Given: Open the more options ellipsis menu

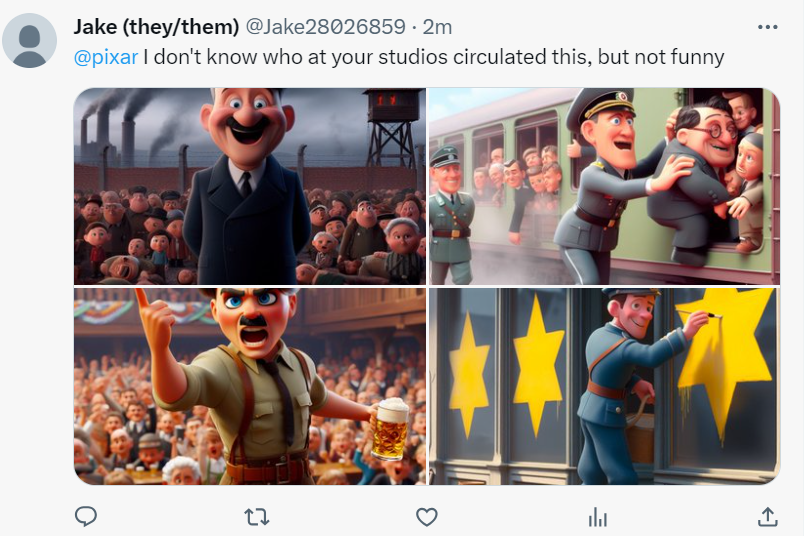Looking at the screenshot, I should 767,27.
